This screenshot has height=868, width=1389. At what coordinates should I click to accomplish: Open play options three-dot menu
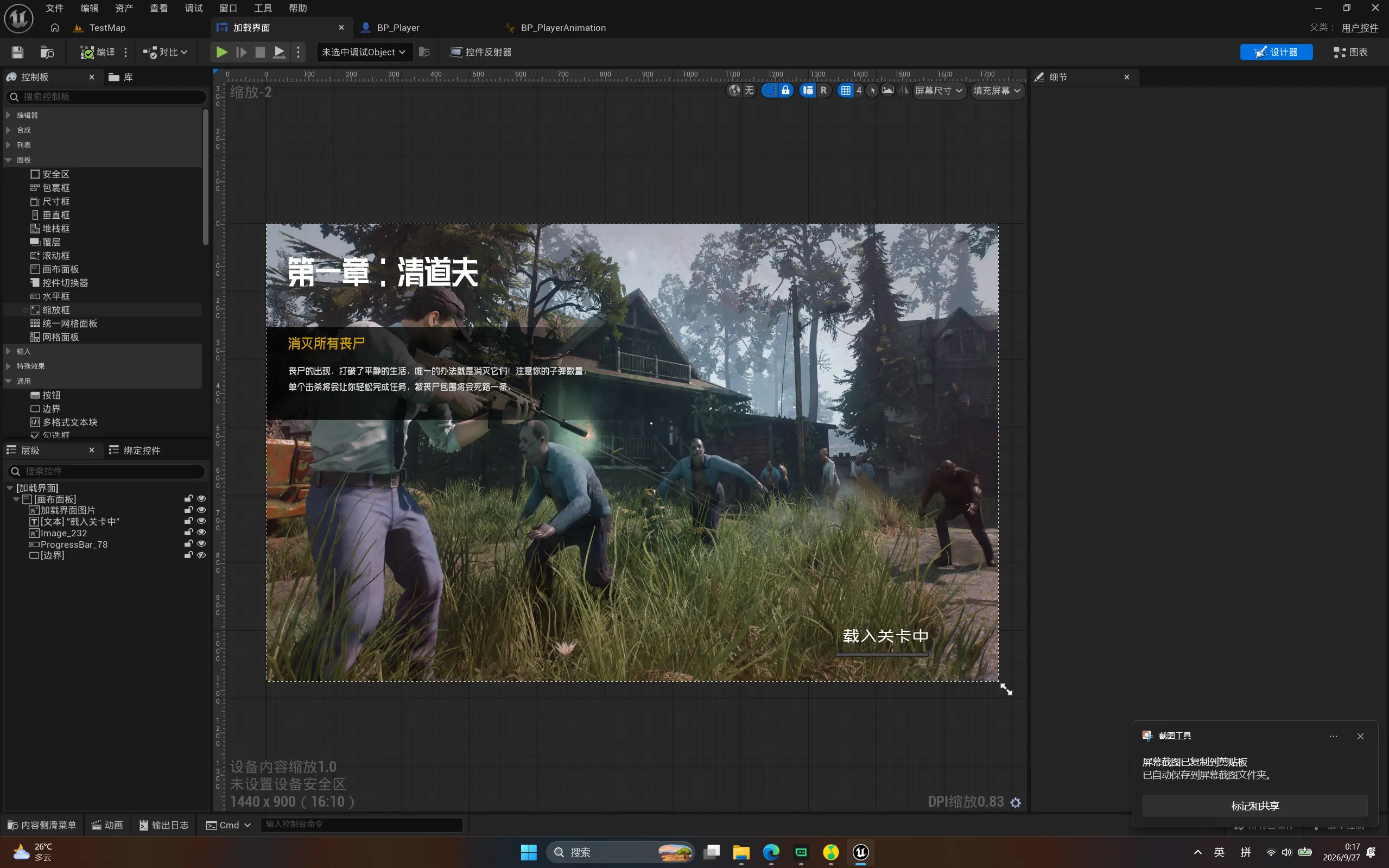point(298,52)
